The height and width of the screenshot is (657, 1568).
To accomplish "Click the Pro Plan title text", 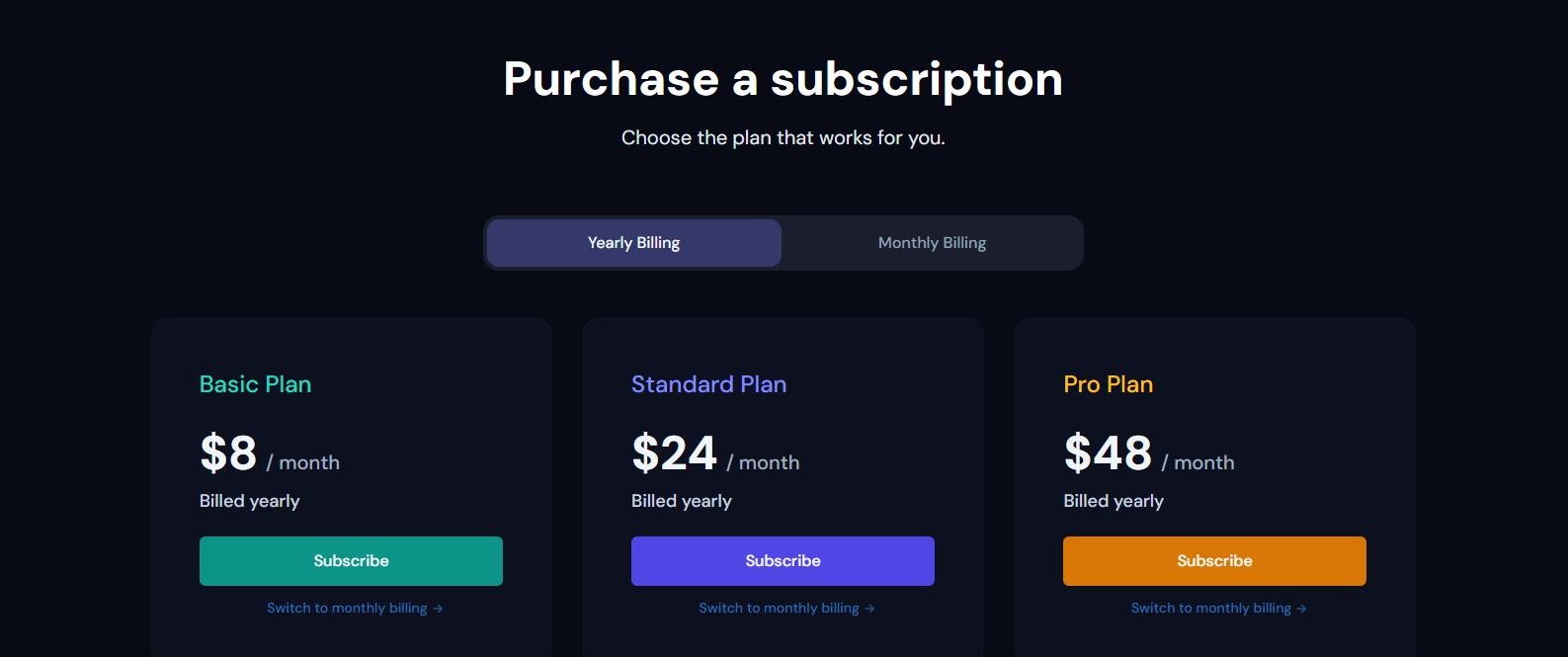I will tap(1108, 384).
